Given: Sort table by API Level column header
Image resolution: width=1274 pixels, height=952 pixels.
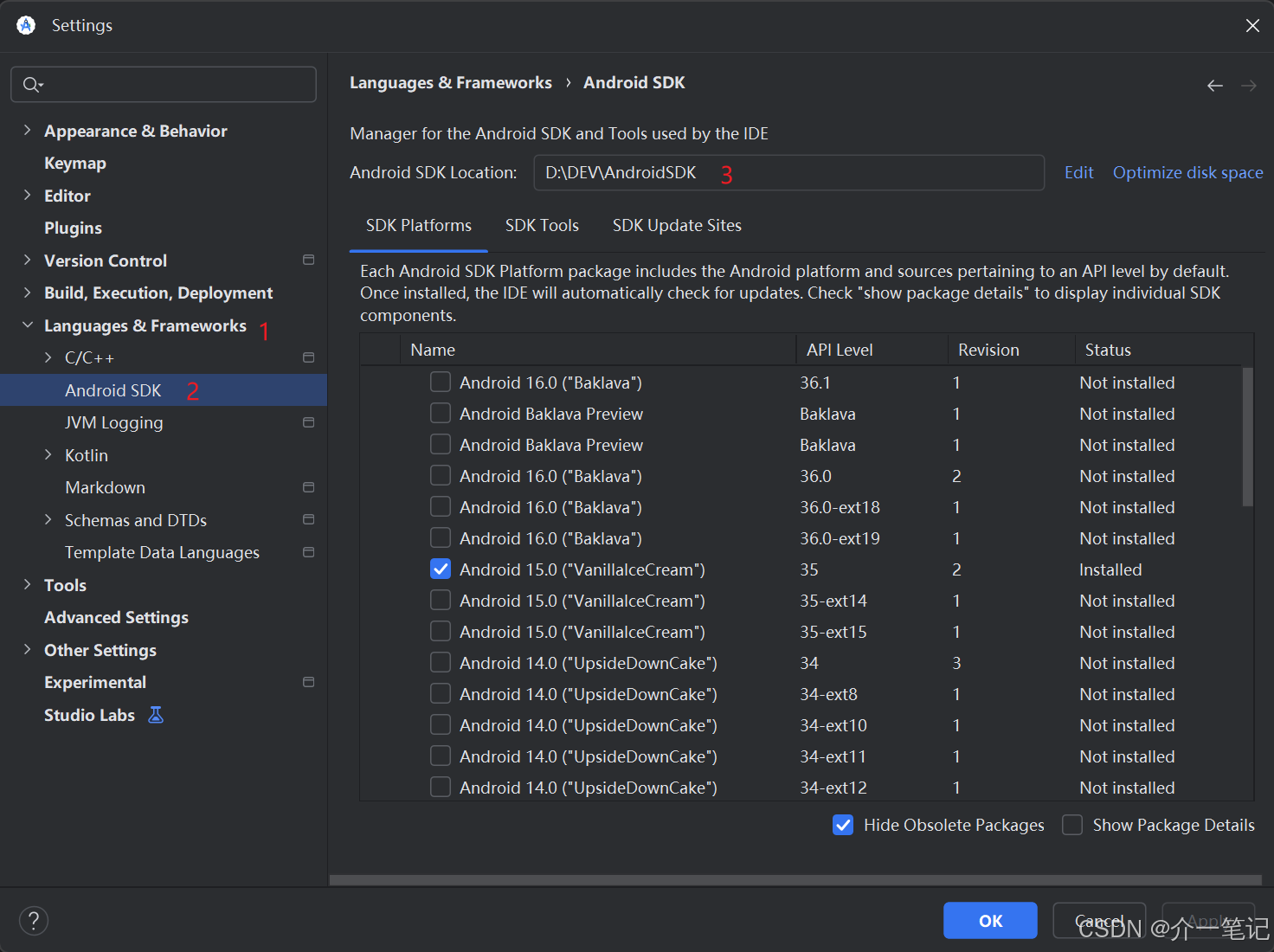Looking at the screenshot, I should [x=872, y=350].
